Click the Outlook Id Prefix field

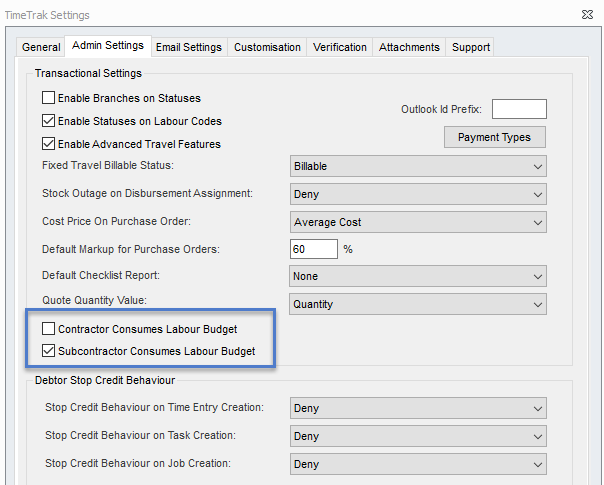(519, 109)
